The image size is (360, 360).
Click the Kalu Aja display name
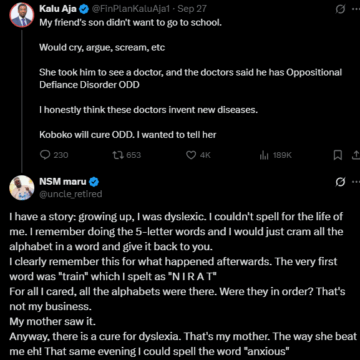tap(58, 9)
